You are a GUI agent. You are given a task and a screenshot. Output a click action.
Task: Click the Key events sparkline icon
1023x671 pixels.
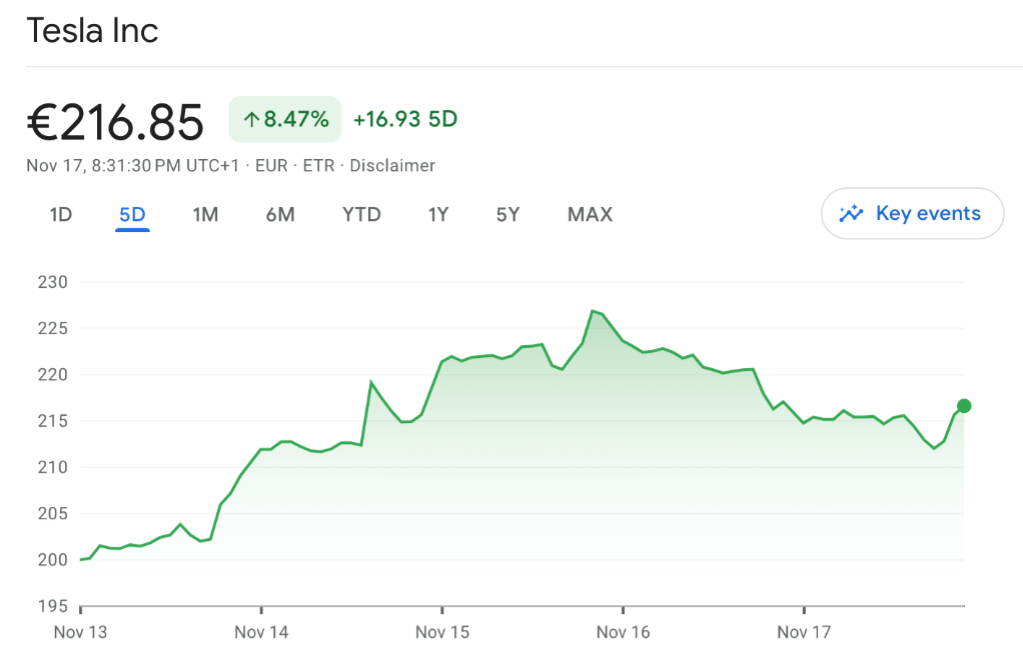tap(851, 213)
